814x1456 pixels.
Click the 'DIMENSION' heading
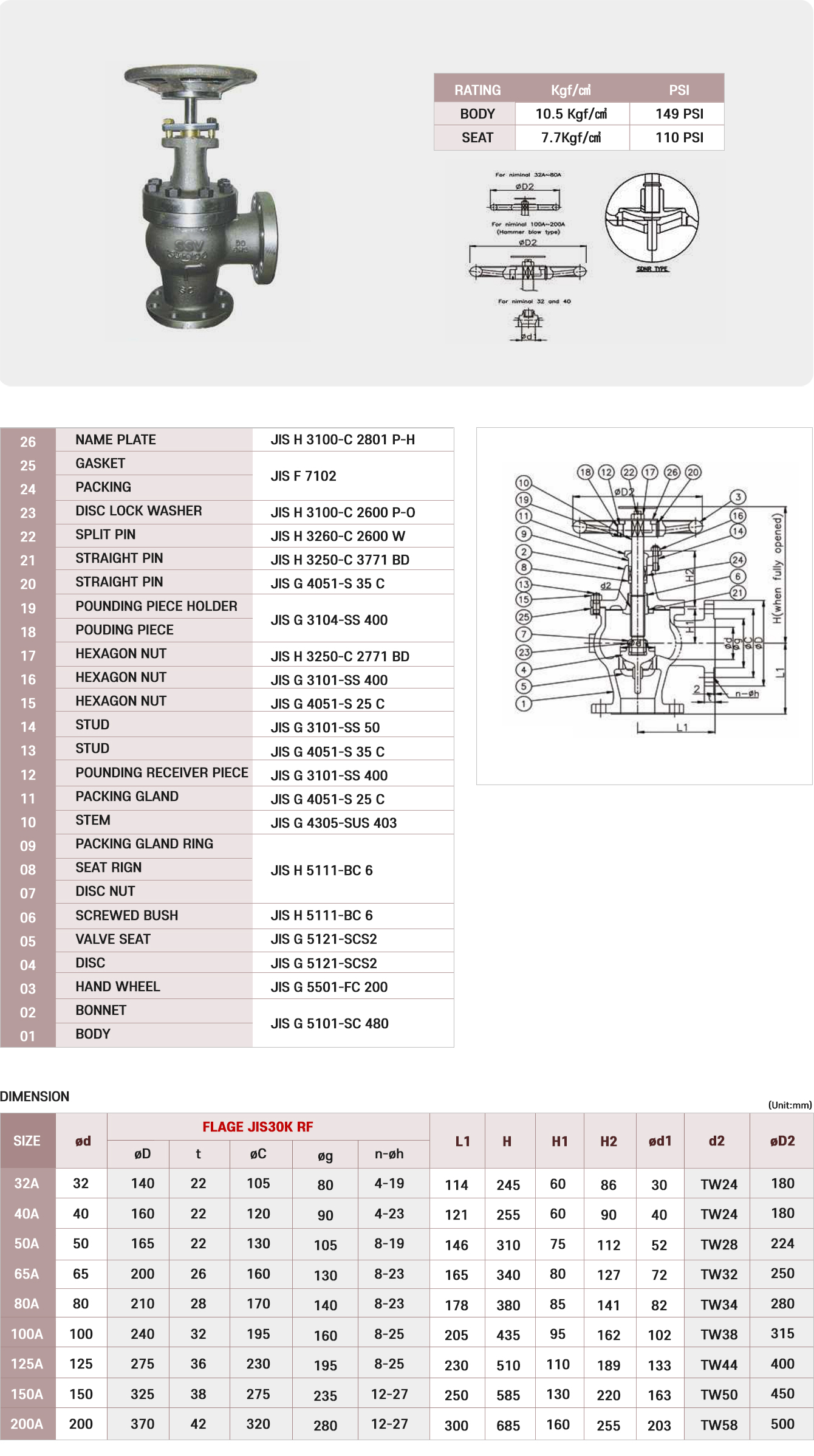(35, 1097)
